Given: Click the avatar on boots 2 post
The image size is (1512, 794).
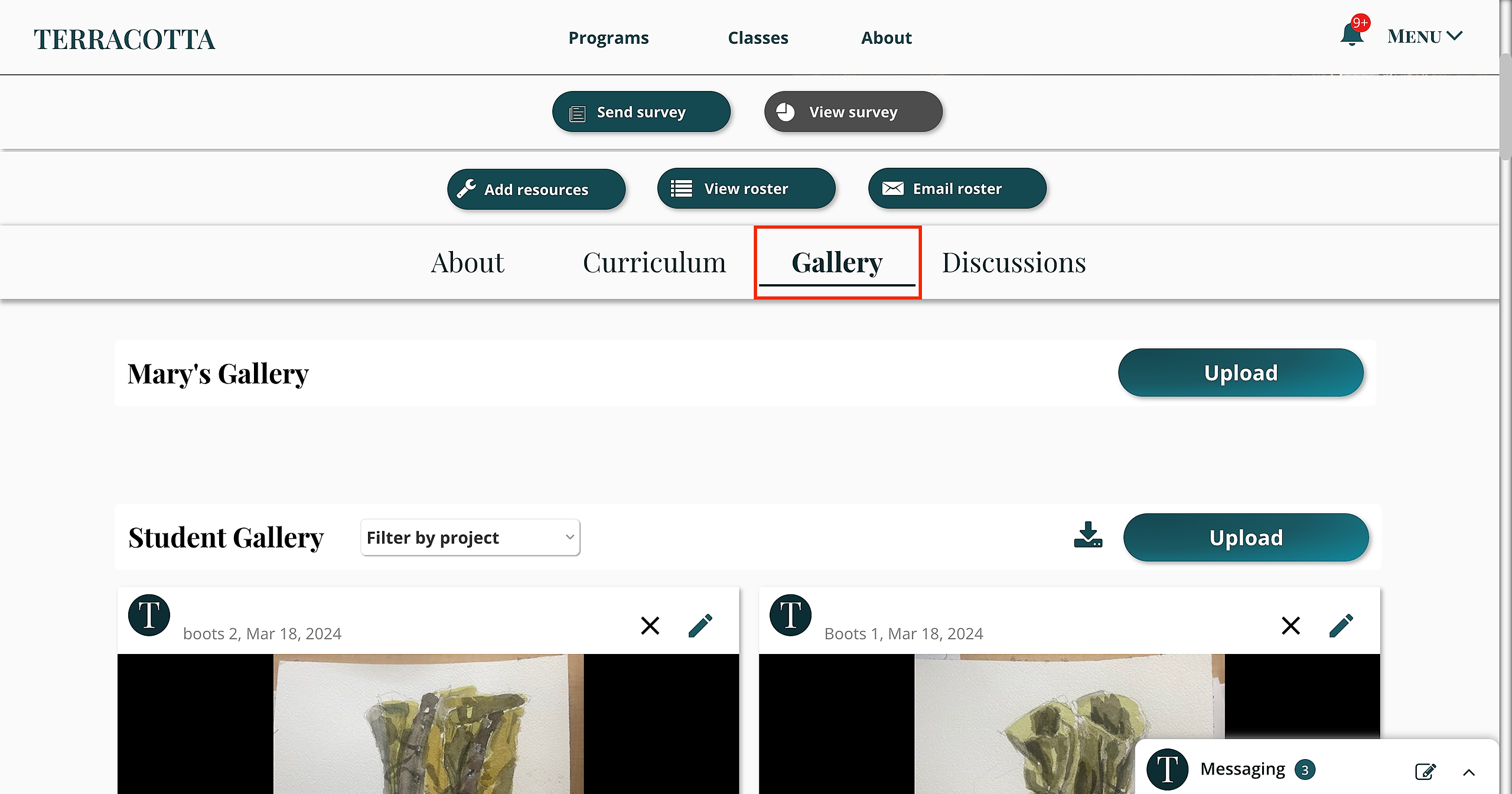Looking at the screenshot, I should coord(149,615).
